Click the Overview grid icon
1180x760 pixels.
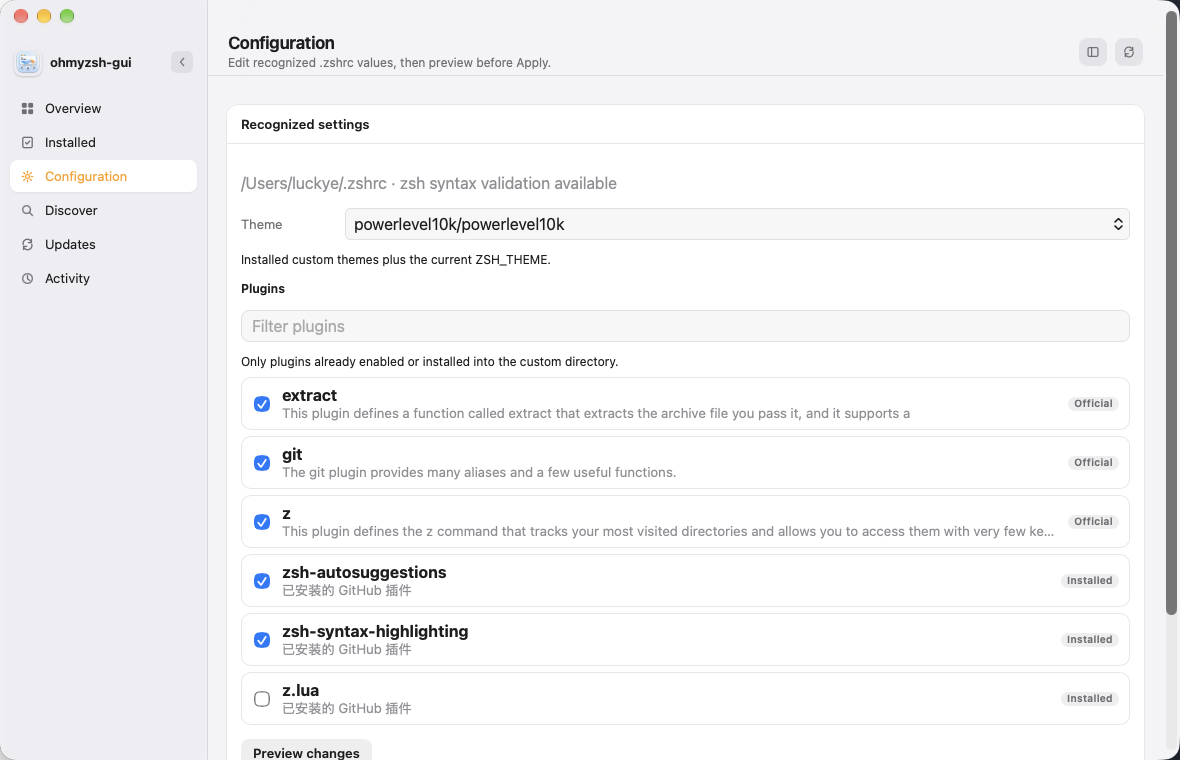28,108
